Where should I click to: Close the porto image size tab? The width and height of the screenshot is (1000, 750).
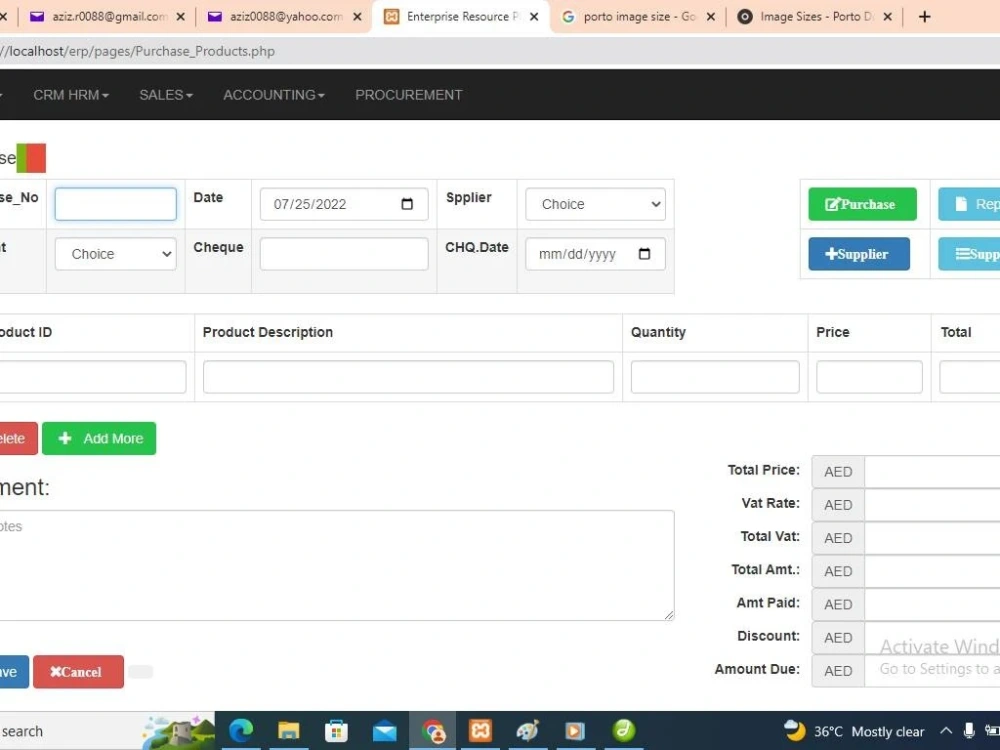click(x=711, y=17)
